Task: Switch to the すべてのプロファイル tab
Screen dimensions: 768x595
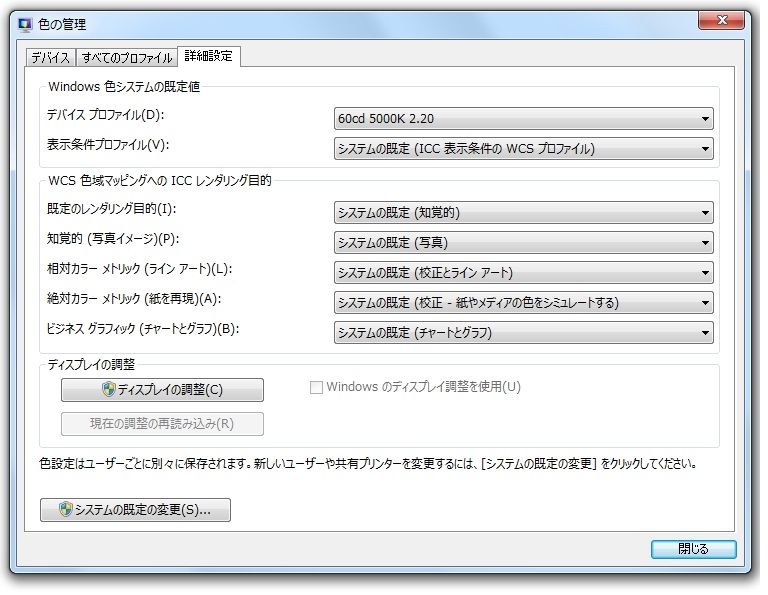Action: (x=127, y=58)
